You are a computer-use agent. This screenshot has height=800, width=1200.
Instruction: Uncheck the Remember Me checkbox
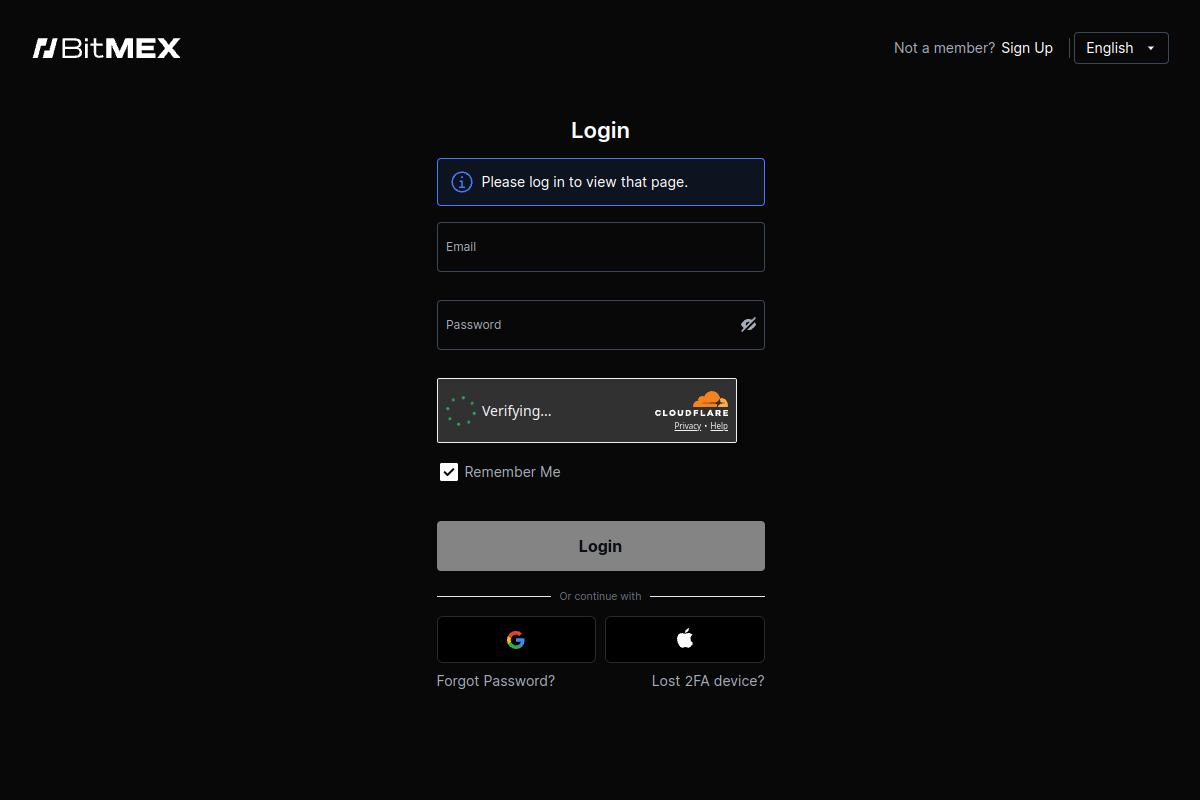449,472
